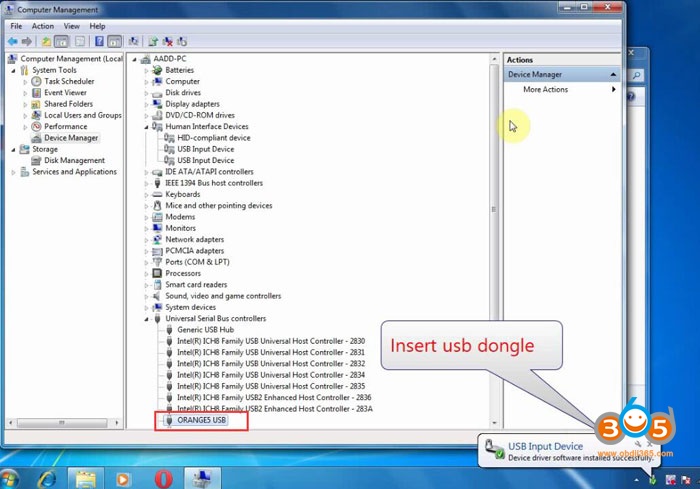Click the Monitors category icon
Image resolution: width=700 pixels, height=489 pixels.
157,228
